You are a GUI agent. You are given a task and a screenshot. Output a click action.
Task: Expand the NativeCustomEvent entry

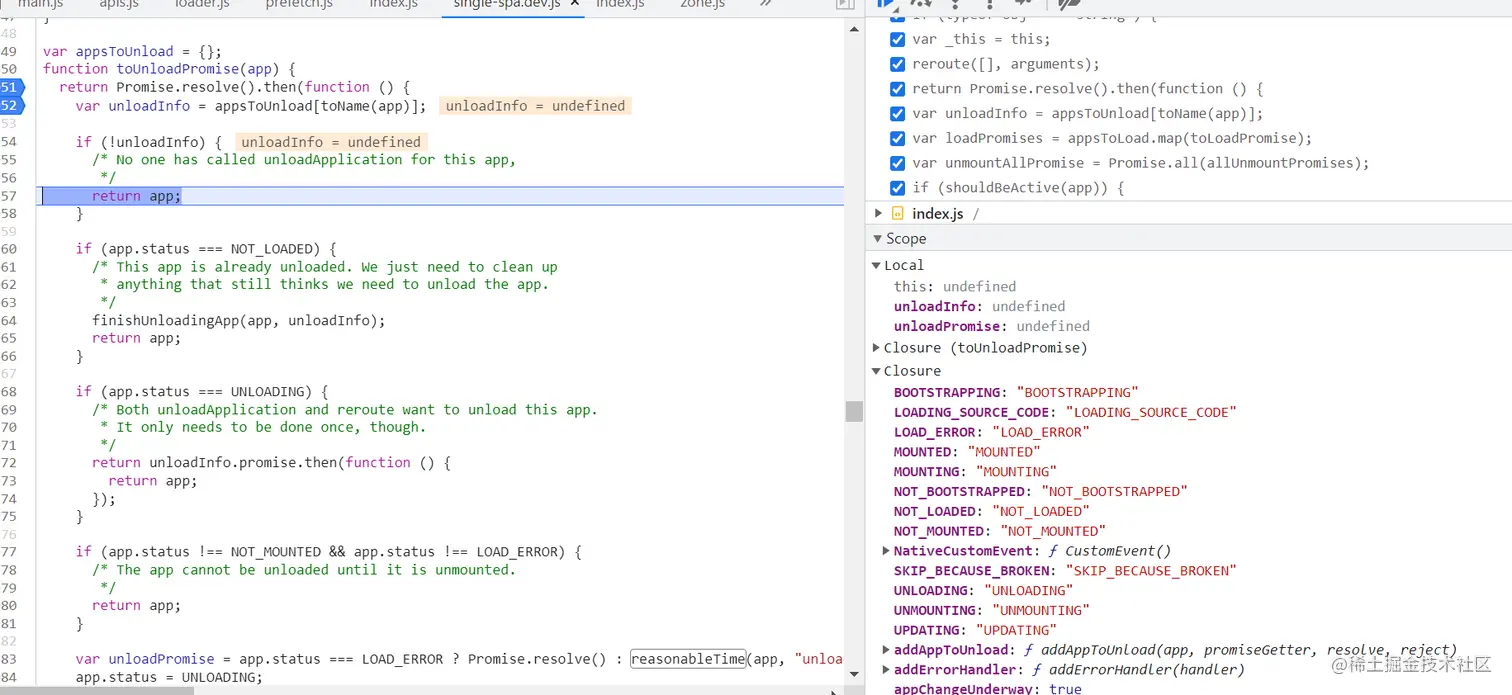tap(886, 551)
